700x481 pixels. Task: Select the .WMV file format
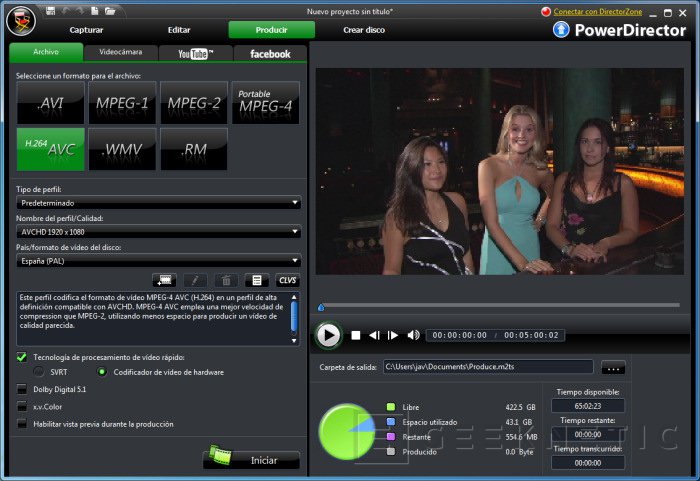122,149
